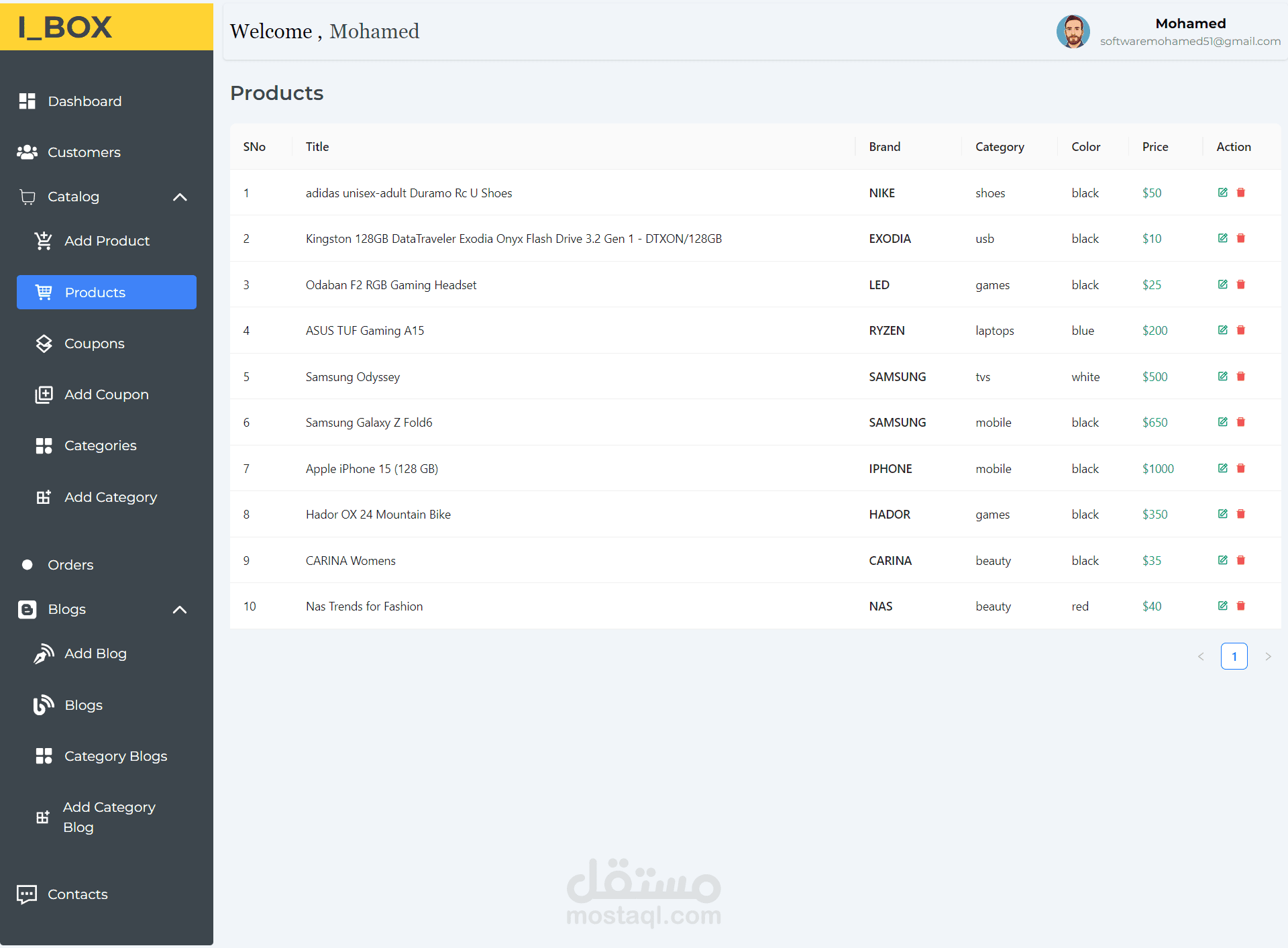Viewport: 1288px width, 948px height.
Task: Select page 1 pagination button
Action: pos(1234,656)
